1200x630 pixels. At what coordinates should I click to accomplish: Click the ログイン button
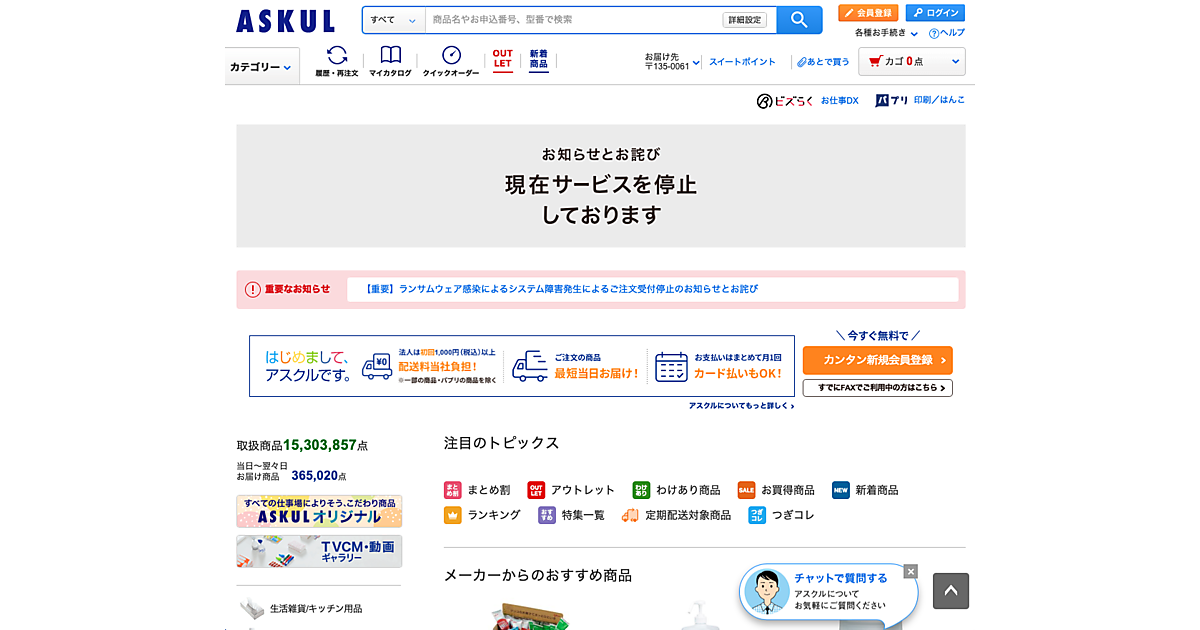(935, 13)
